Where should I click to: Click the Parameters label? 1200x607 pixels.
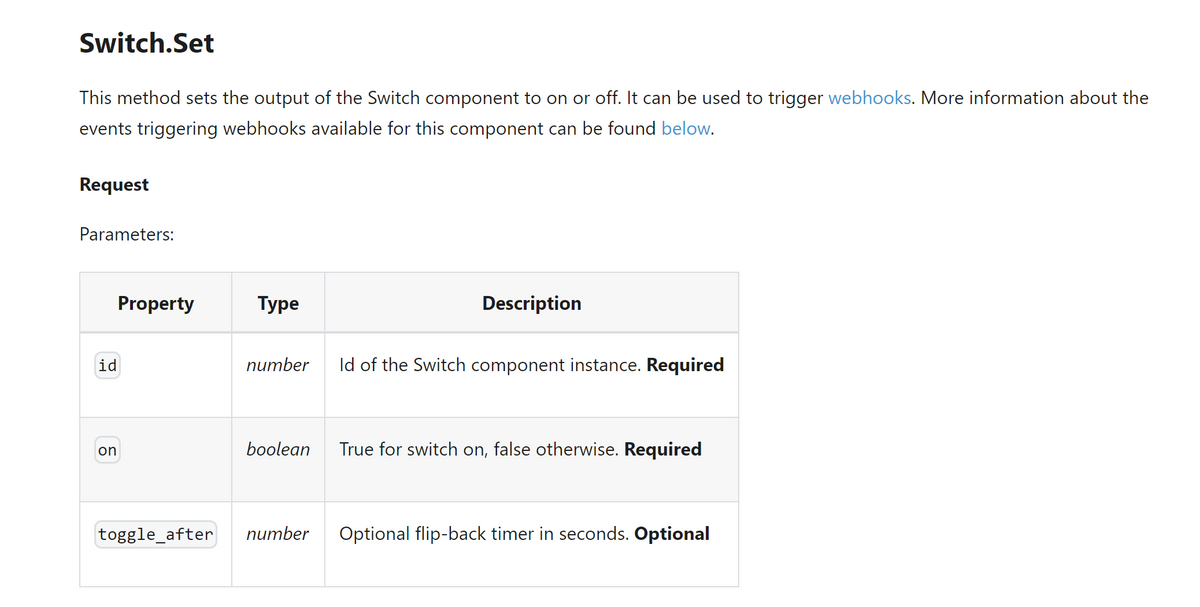coord(127,234)
